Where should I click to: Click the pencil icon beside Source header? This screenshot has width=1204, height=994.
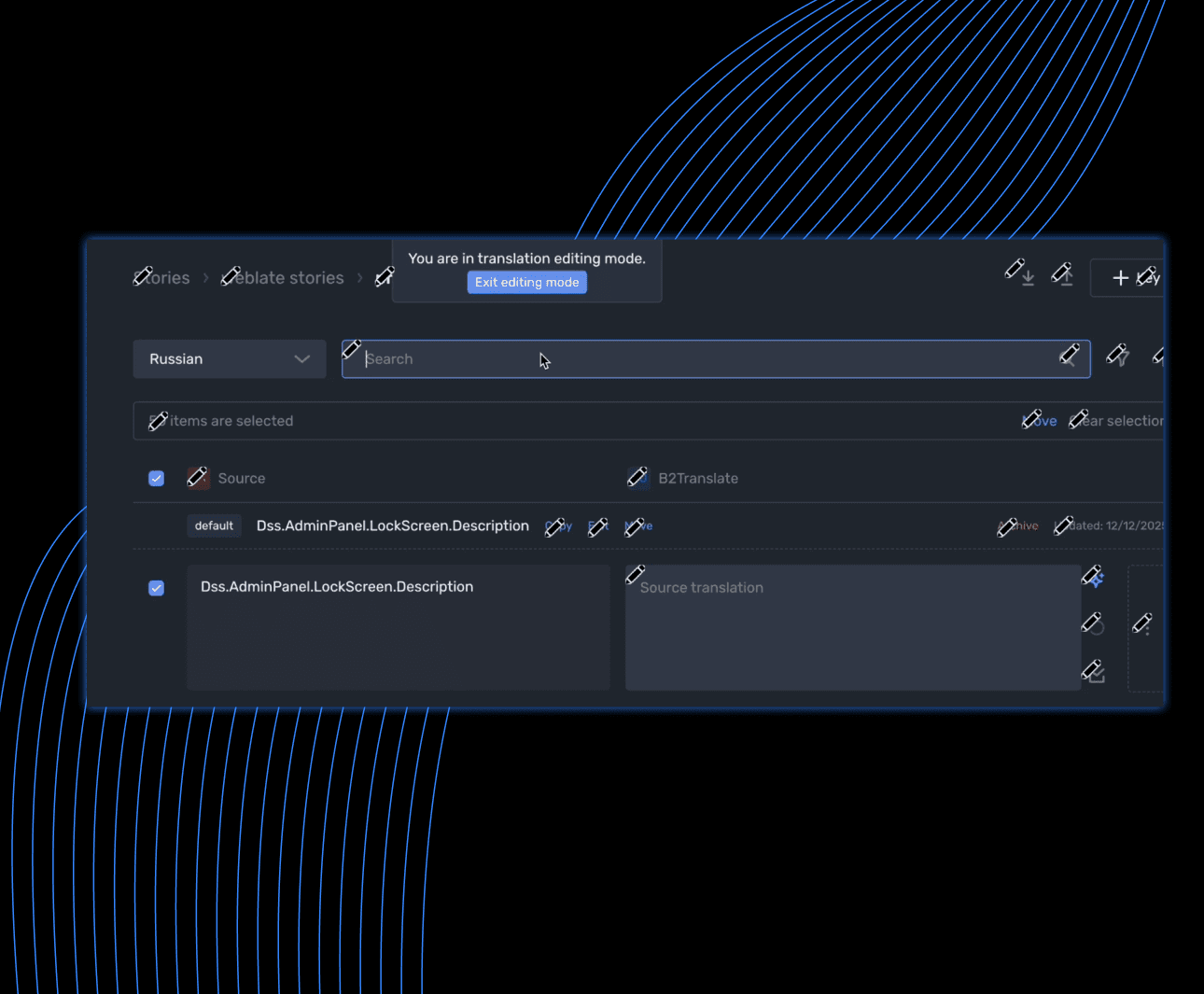pos(198,478)
